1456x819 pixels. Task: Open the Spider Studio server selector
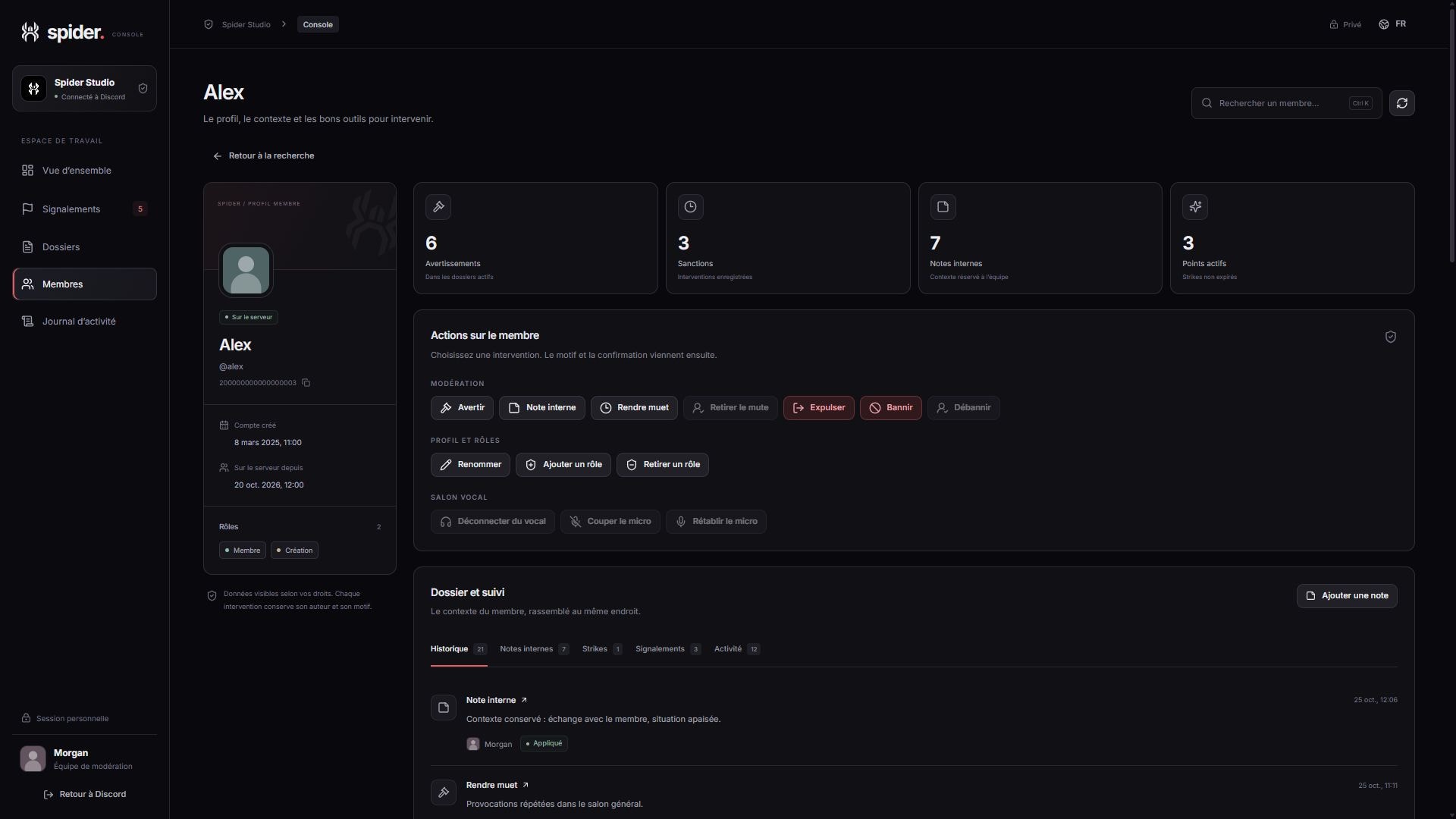[84, 89]
